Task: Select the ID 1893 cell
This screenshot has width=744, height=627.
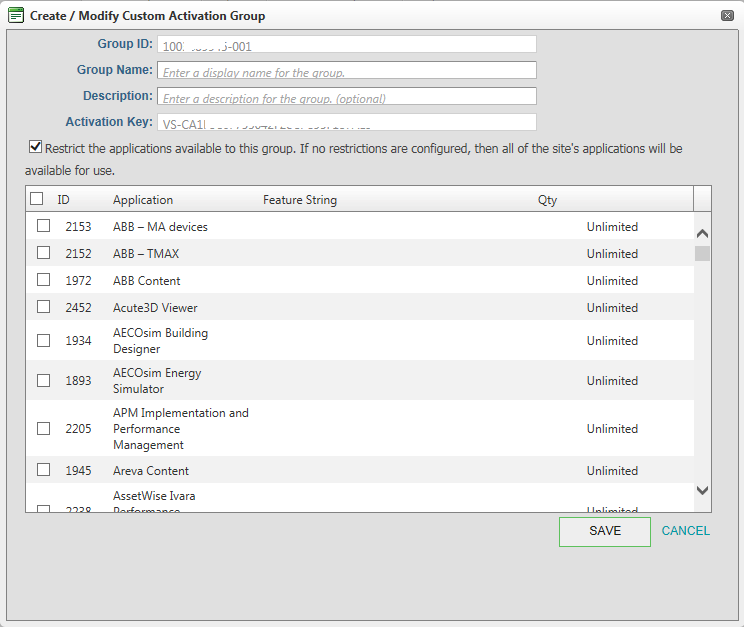Action: pyautogui.click(x=78, y=381)
